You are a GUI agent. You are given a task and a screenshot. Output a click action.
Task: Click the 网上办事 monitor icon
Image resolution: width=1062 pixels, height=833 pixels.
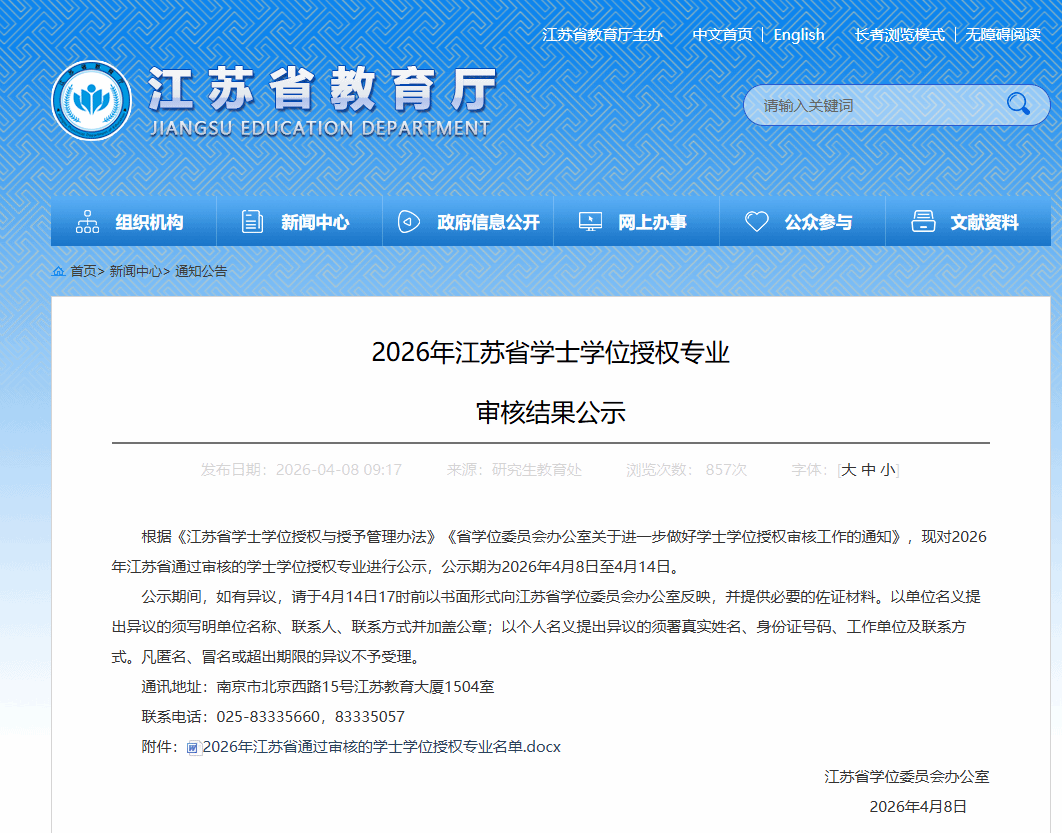click(x=590, y=222)
